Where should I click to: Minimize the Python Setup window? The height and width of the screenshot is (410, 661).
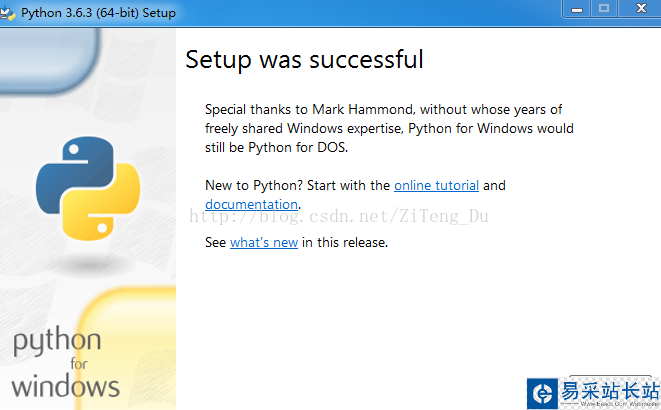pos(578,9)
